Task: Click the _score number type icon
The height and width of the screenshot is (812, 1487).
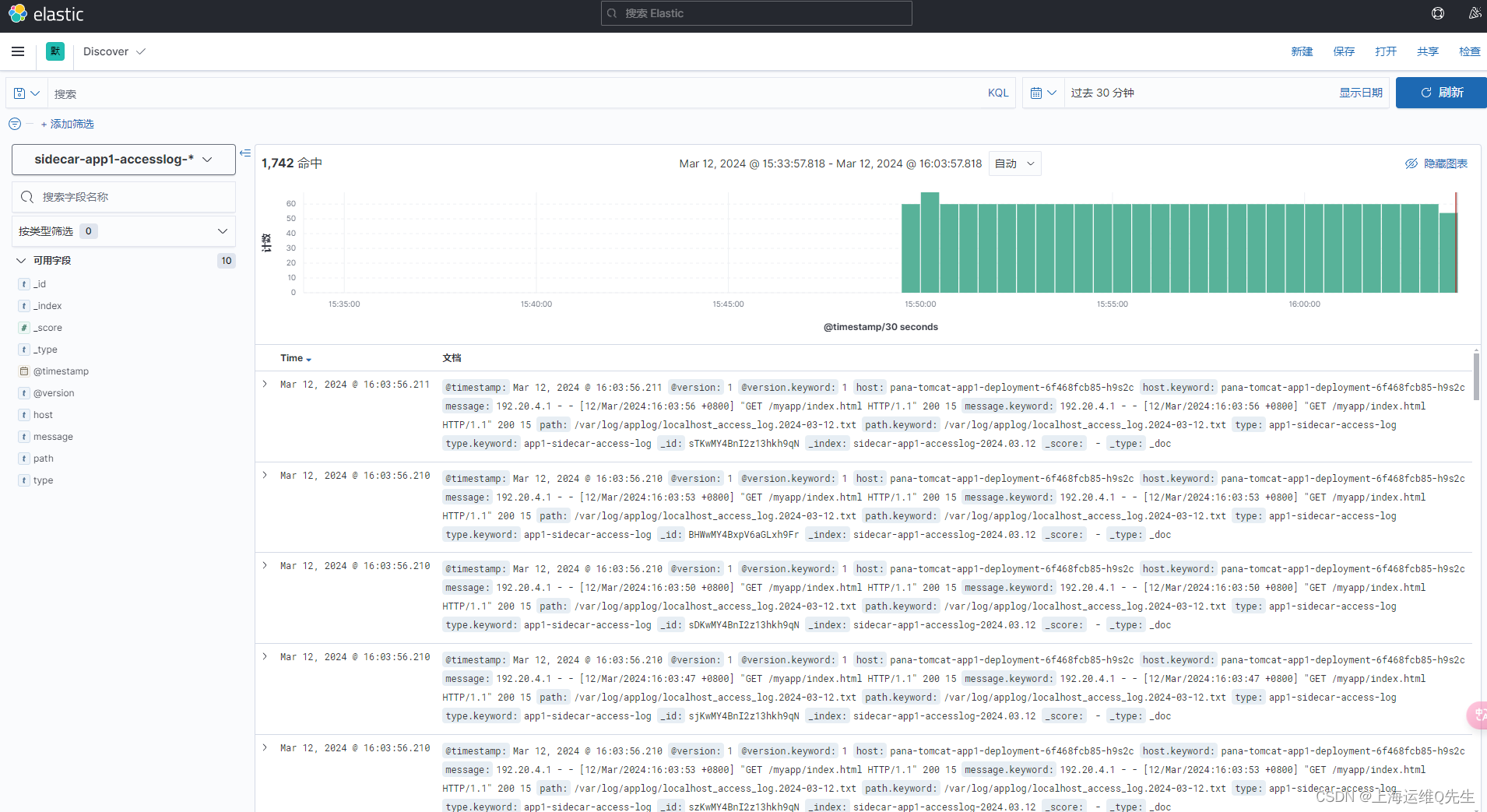Action: (24, 328)
